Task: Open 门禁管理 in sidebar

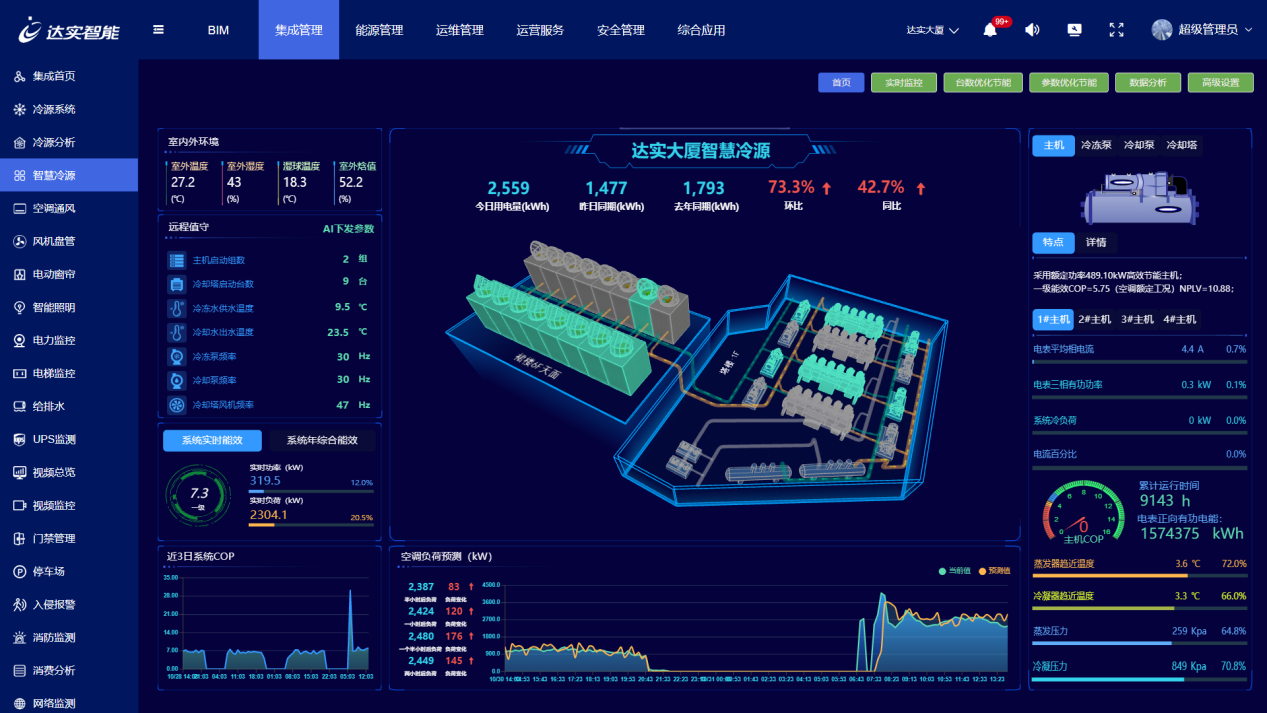Action: pos(69,538)
